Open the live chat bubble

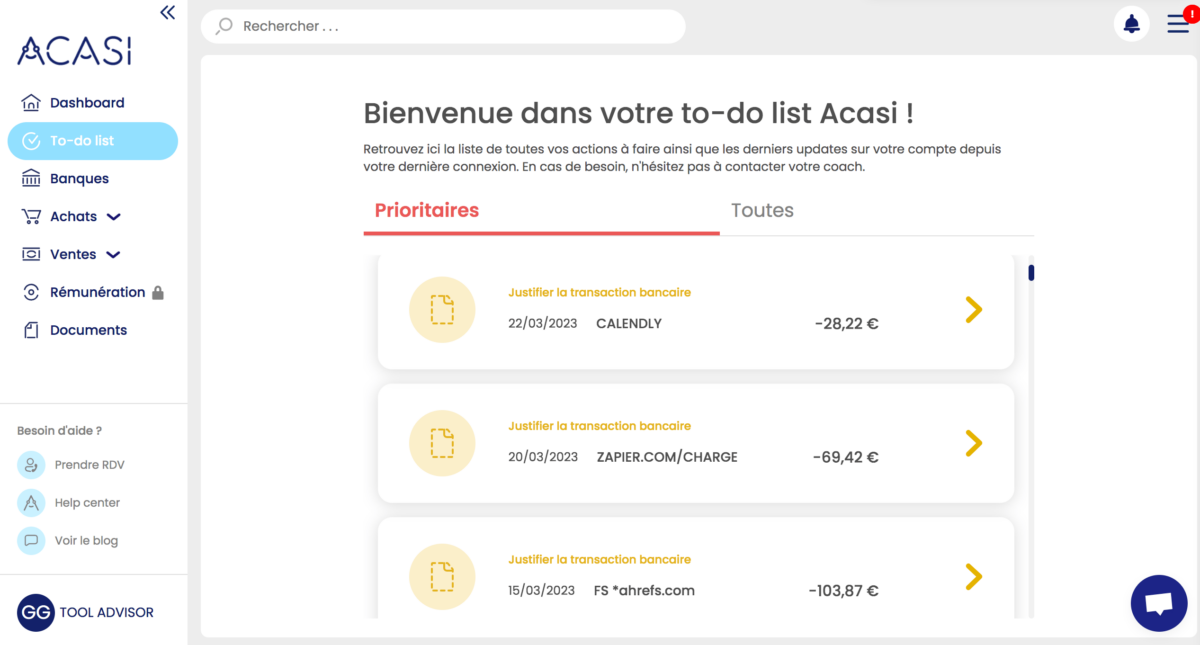(1159, 603)
